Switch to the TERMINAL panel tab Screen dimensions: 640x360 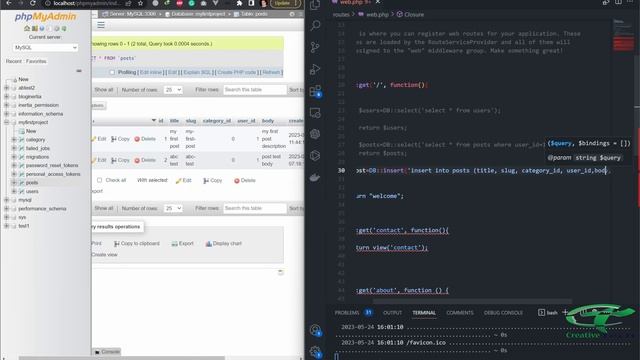click(424, 313)
